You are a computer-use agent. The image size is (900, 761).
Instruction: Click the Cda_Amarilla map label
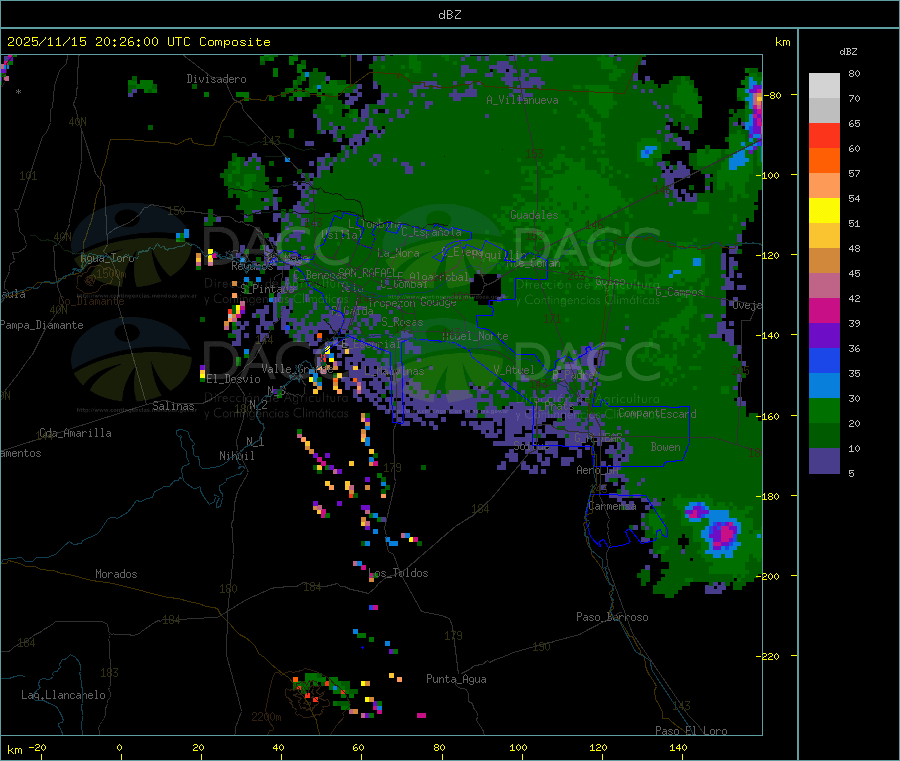coord(75,433)
